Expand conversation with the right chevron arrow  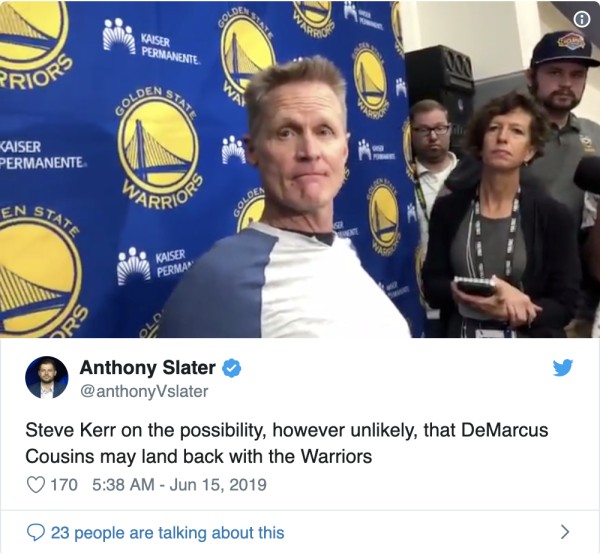click(x=564, y=532)
